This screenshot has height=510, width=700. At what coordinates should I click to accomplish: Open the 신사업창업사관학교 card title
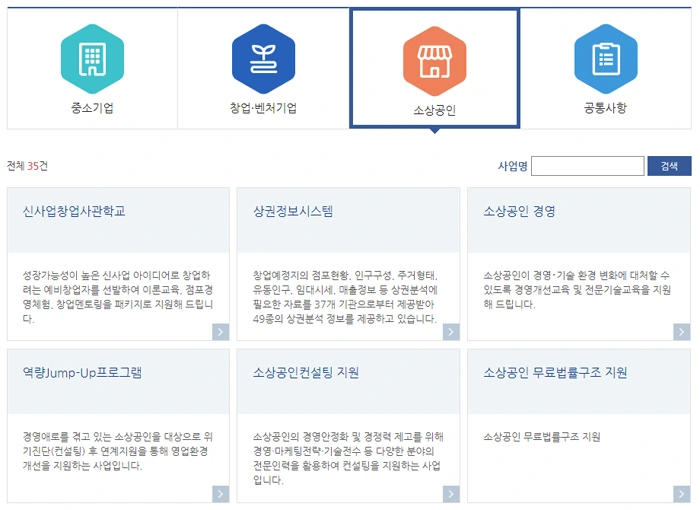(74, 211)
